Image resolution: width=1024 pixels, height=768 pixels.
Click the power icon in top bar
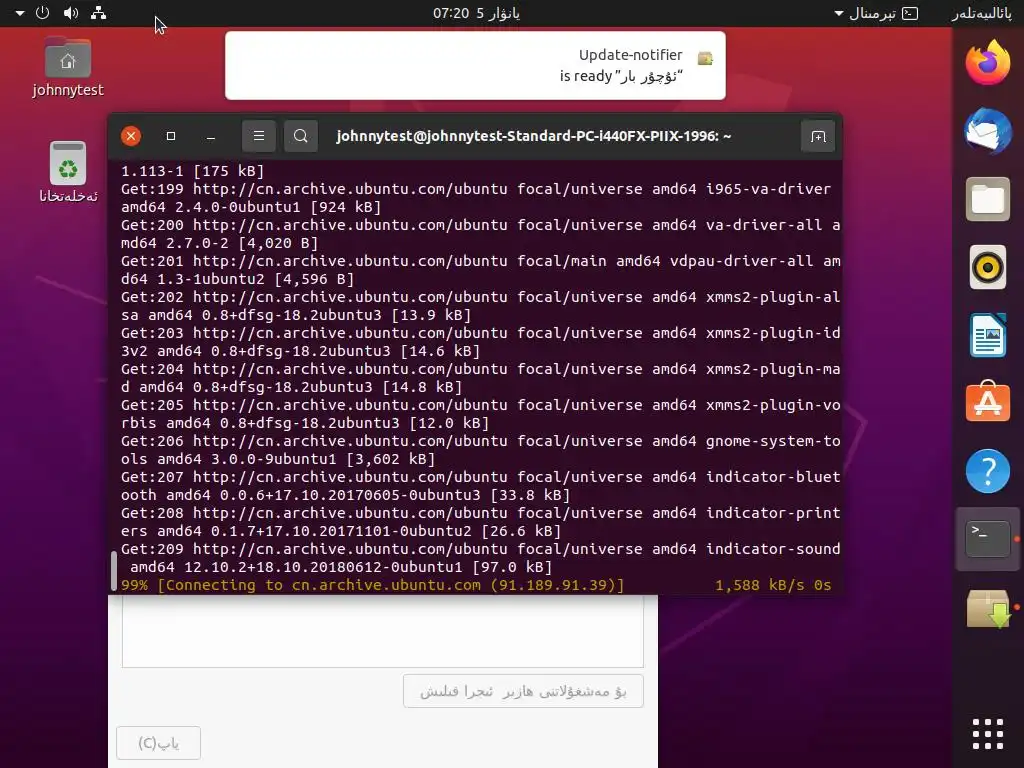point(42,12)
